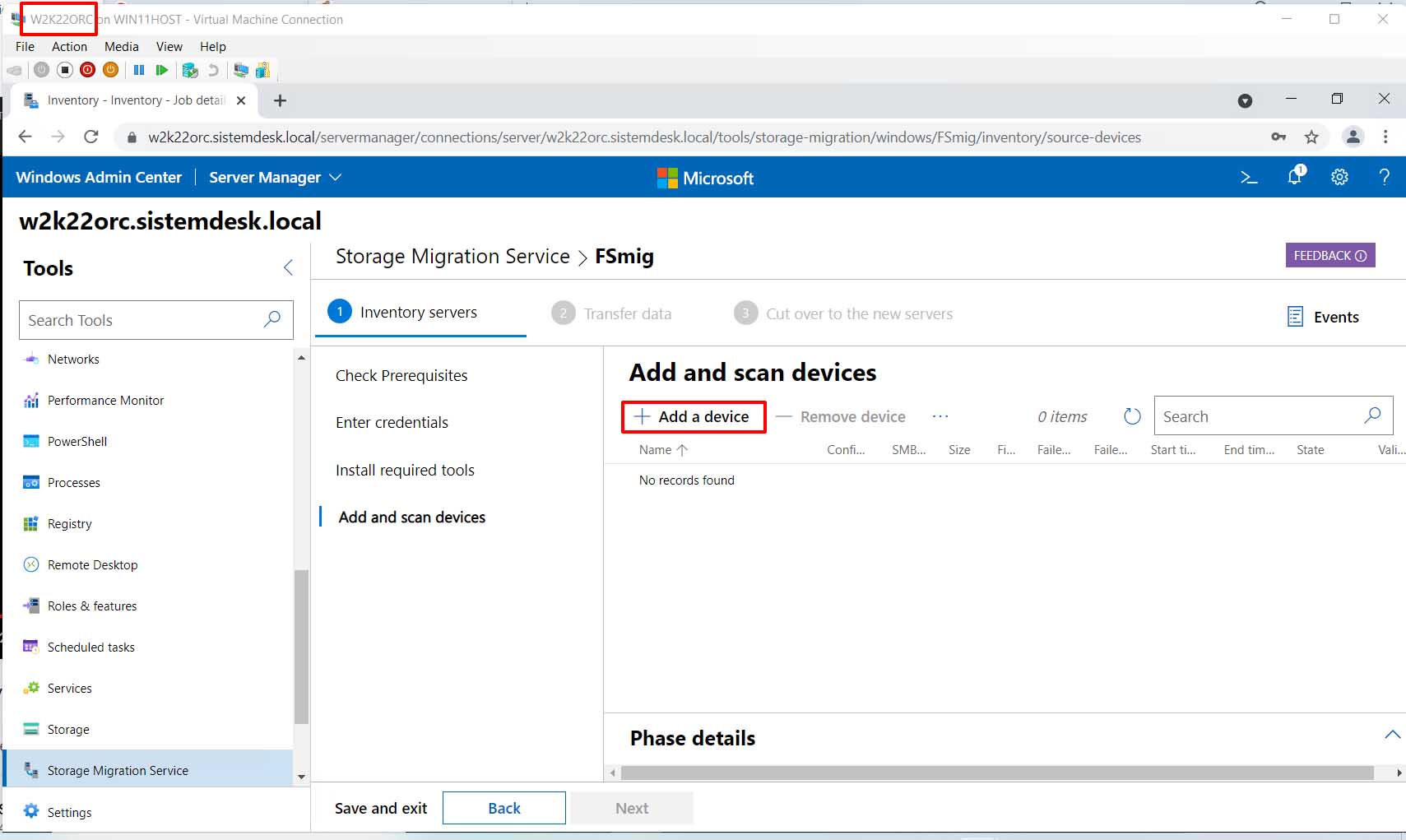Refresh the device list
Screen dimensions: 1406x840
pyautogui.click(x=1132, y=416)
